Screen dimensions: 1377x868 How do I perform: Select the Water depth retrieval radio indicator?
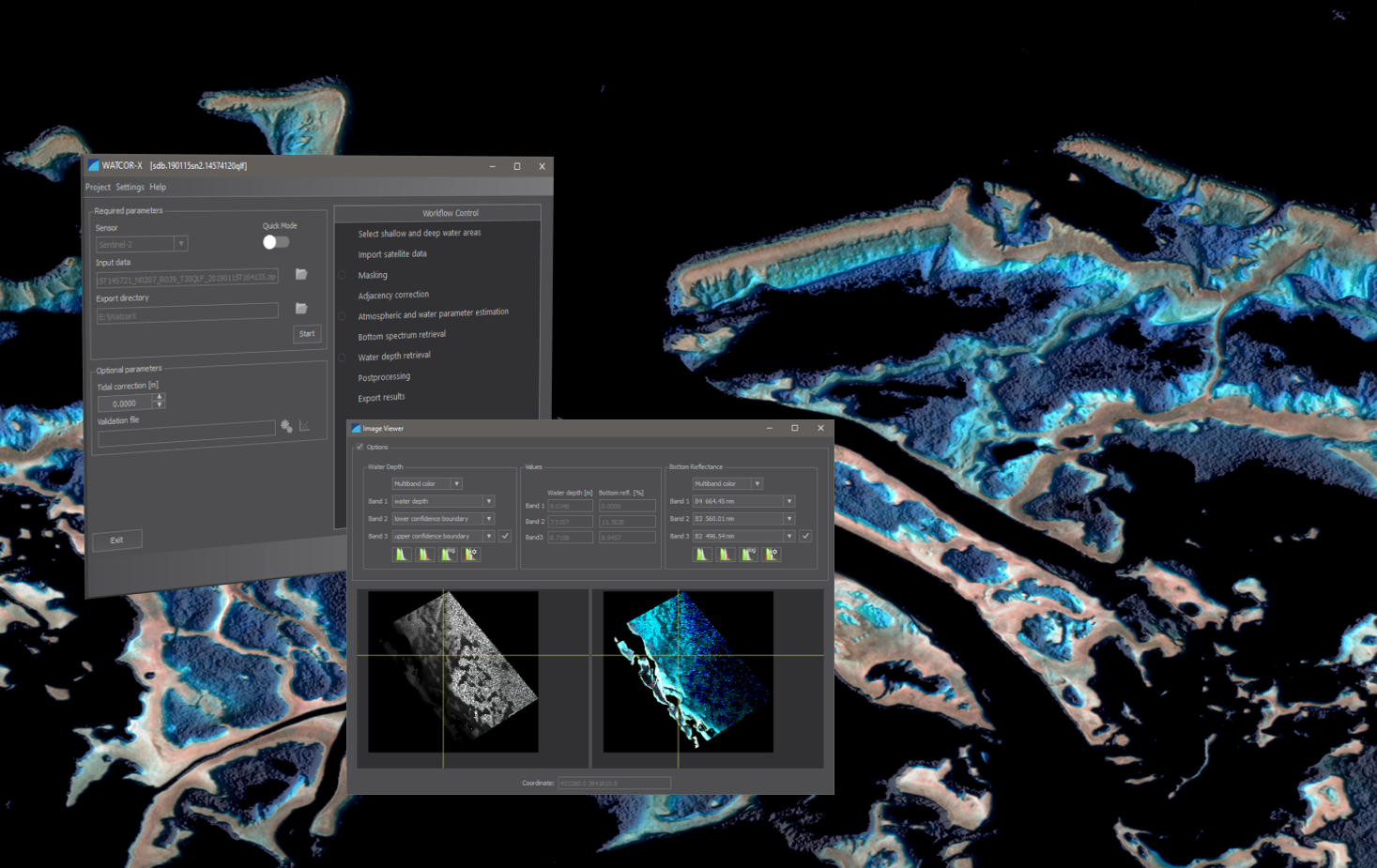pyautogui.click(x=342, y=358)
